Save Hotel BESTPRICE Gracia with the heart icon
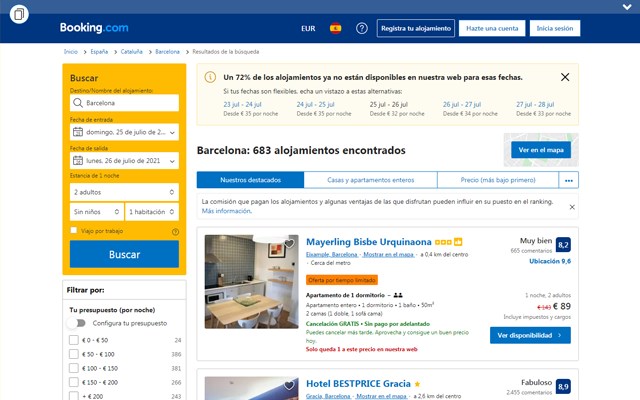The height and width of the screenshot is (400, 640). [x=289, y=385]
